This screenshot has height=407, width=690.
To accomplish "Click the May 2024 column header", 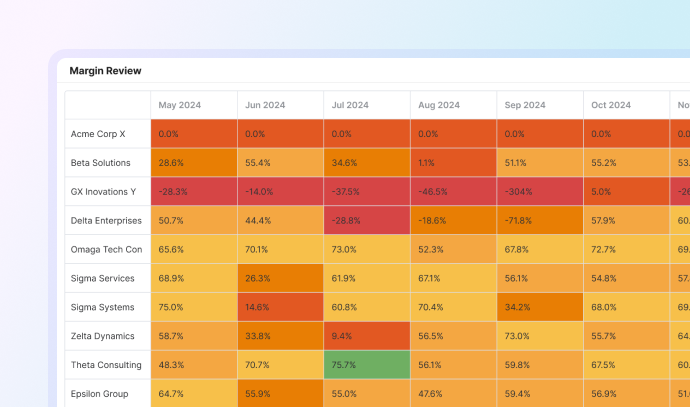I will coord(181,105).
